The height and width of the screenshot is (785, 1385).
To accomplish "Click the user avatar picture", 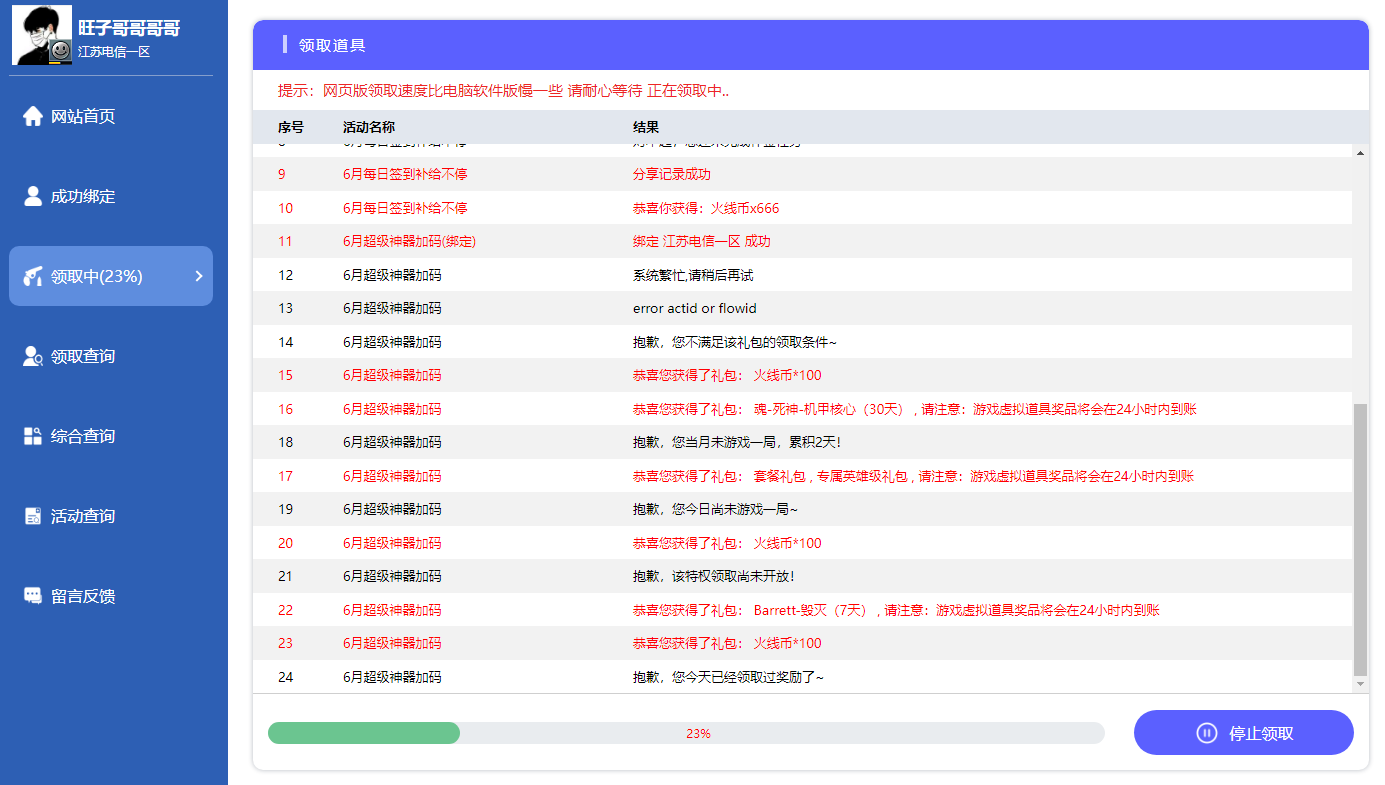I will [x=42, y=35].
